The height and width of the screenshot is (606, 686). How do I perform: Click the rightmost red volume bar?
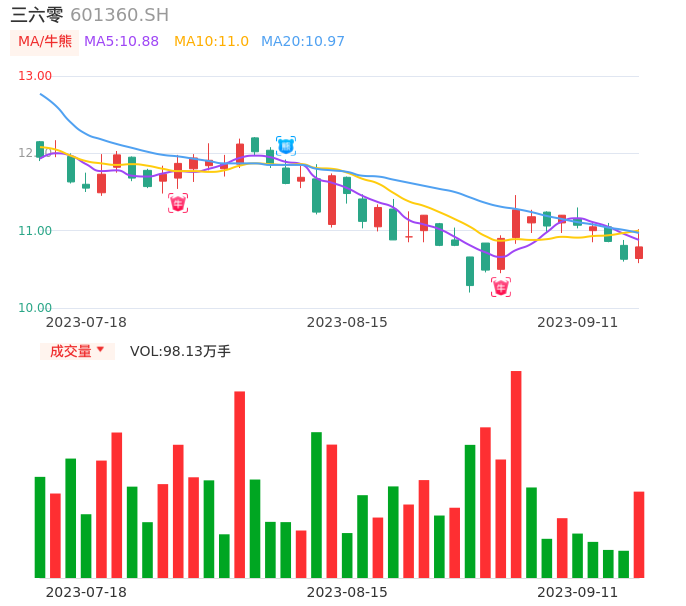click(639, 534)
